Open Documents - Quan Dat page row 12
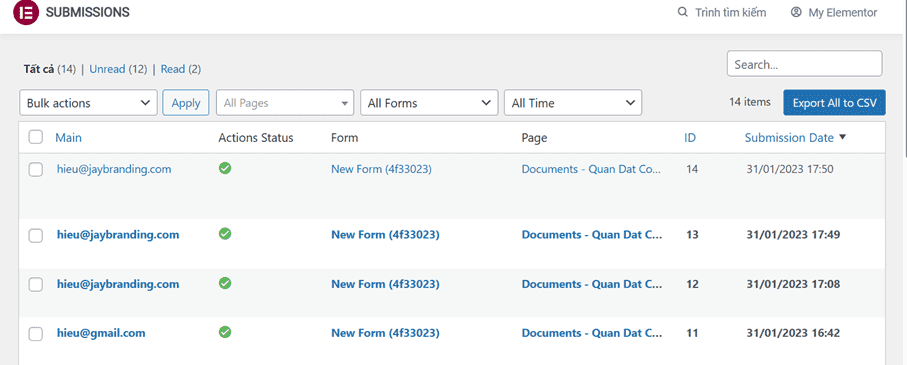The width and height of the screenshot is (907, 365). tap(592, 284)
